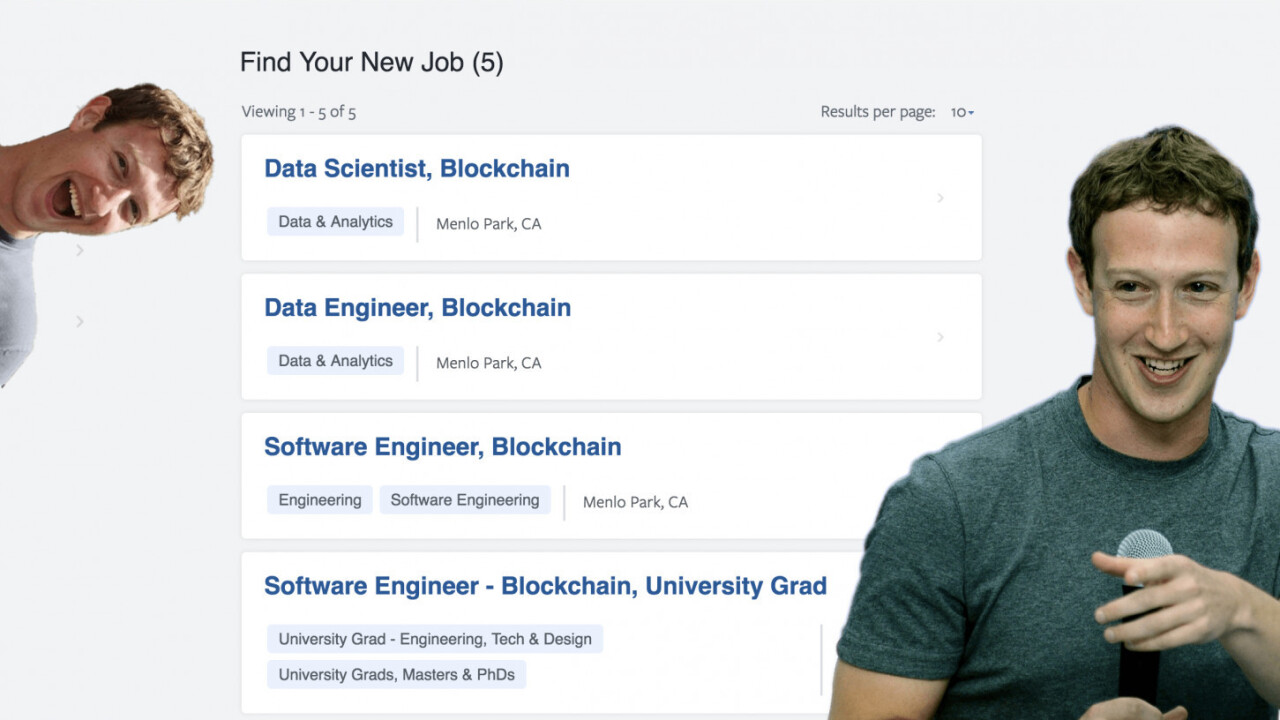Viewport: 1280px width, 720px height.
Task: Select University Grads, Masters & PhDs tag
Action: 396,675
